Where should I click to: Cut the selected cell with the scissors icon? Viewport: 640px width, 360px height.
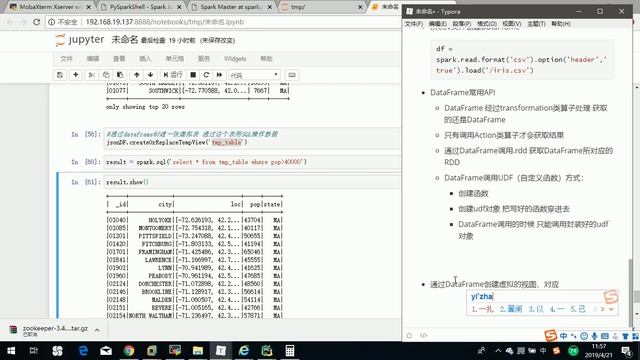coord(92,75)
